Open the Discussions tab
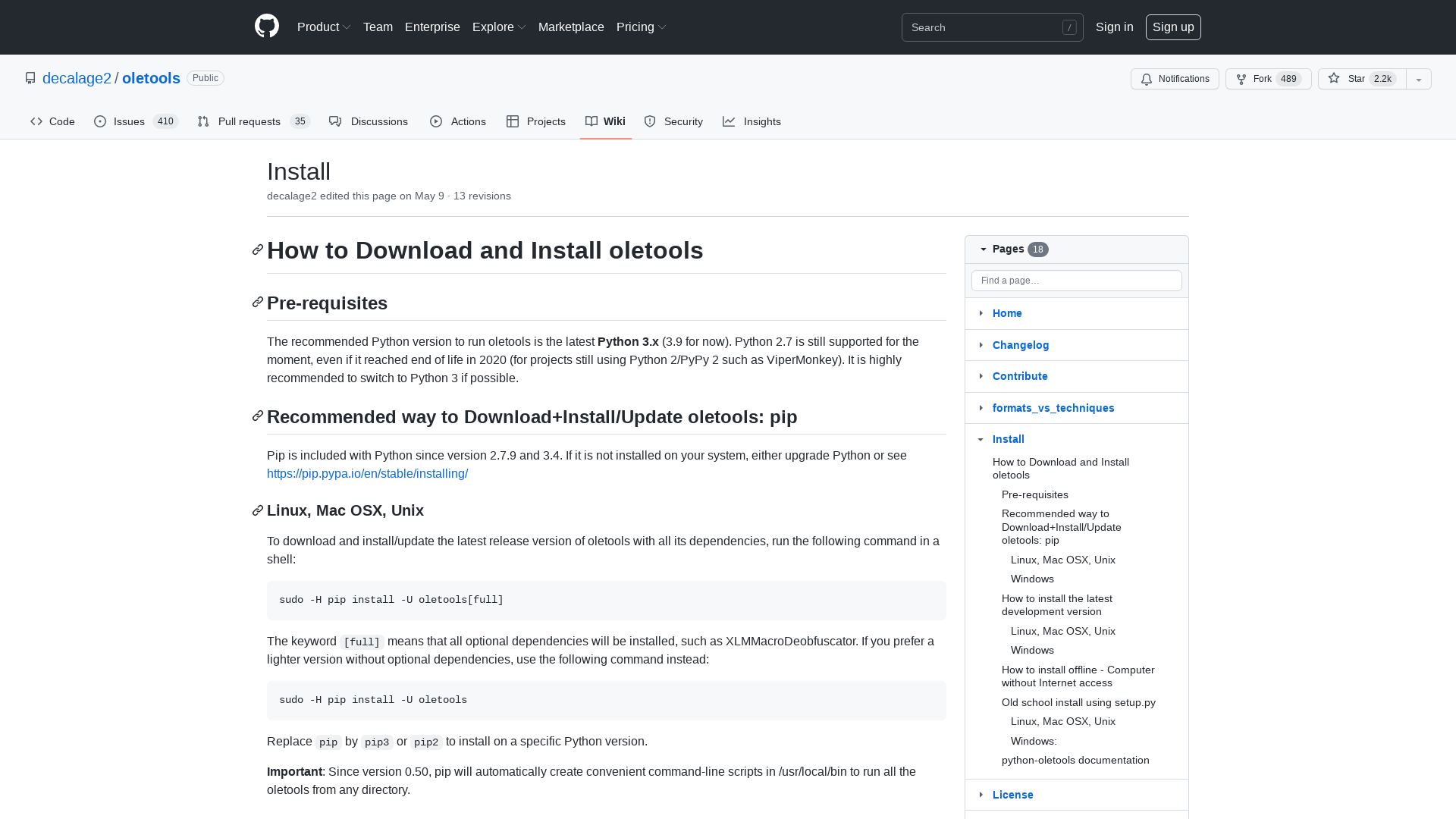Image resolution: width=1456 pixels, height=819 pixels. coord(369,121)
